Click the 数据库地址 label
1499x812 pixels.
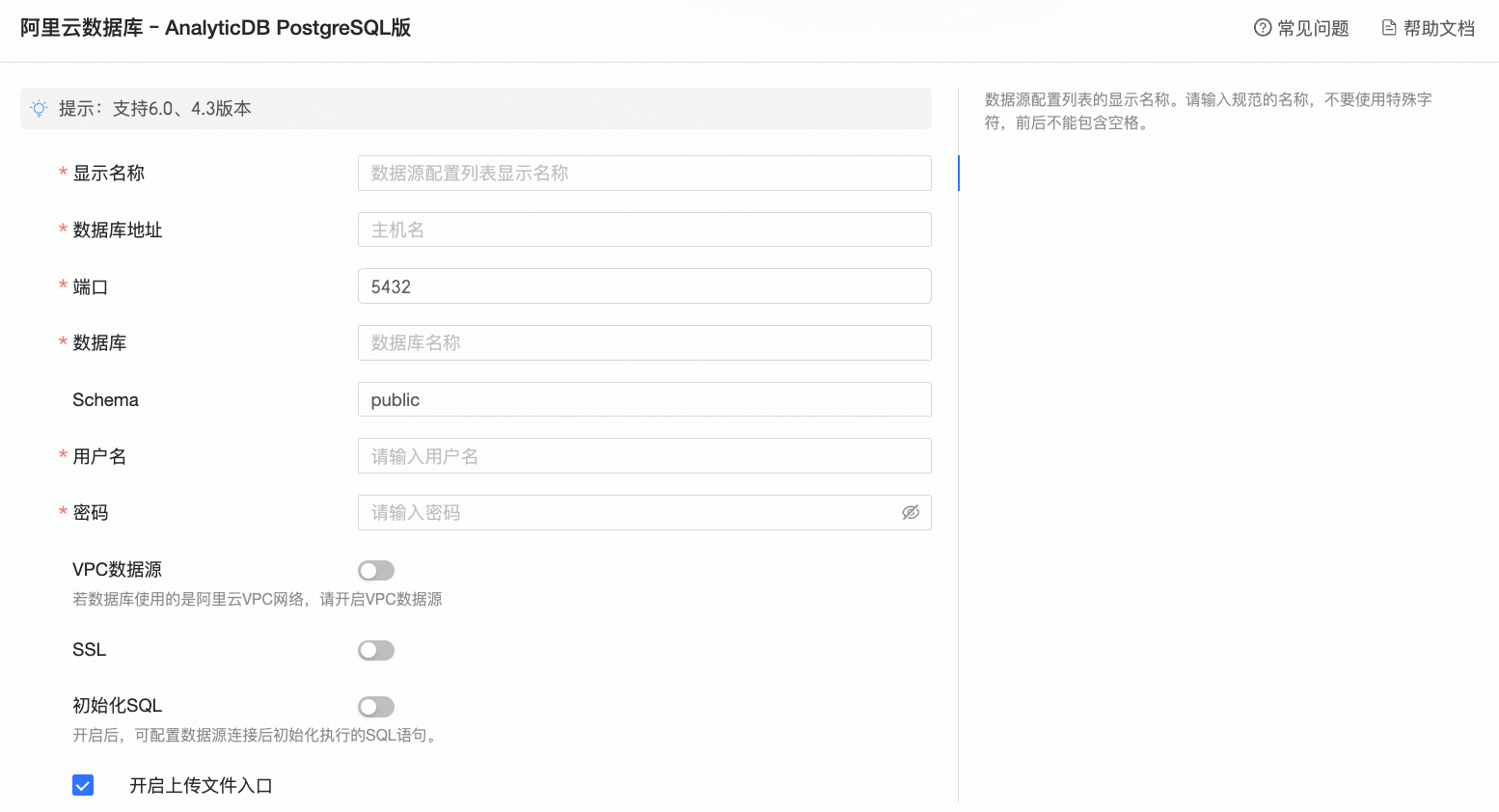118,230
